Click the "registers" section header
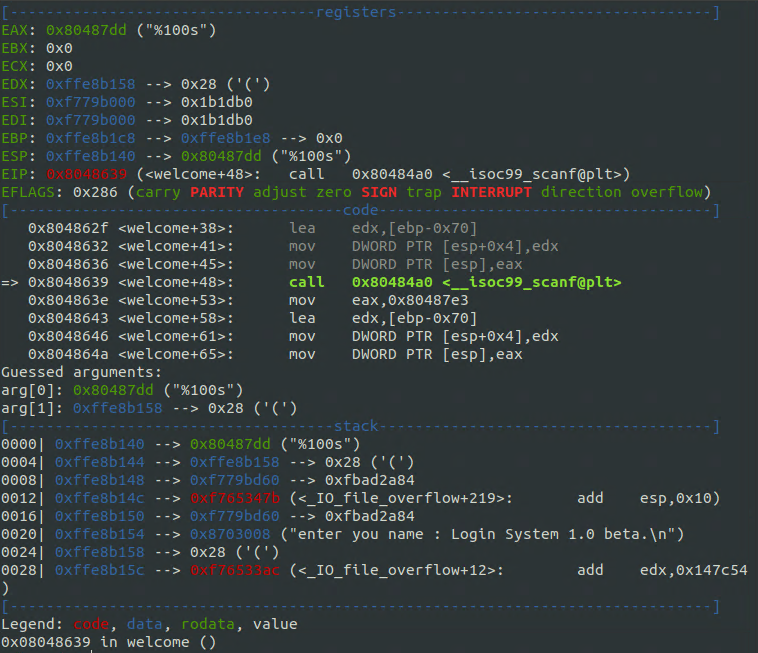Viewport: 758px width, 653px height. 356,12
